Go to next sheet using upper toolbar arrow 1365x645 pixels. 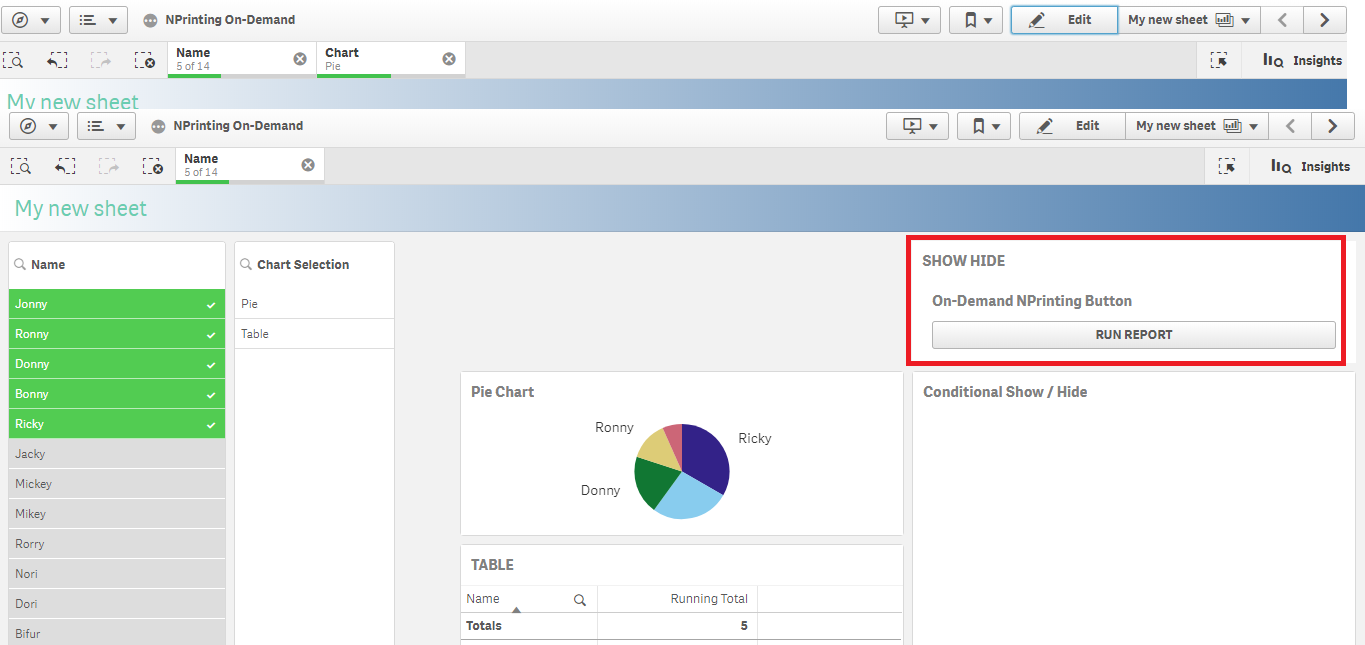[x=1324, y=20]
